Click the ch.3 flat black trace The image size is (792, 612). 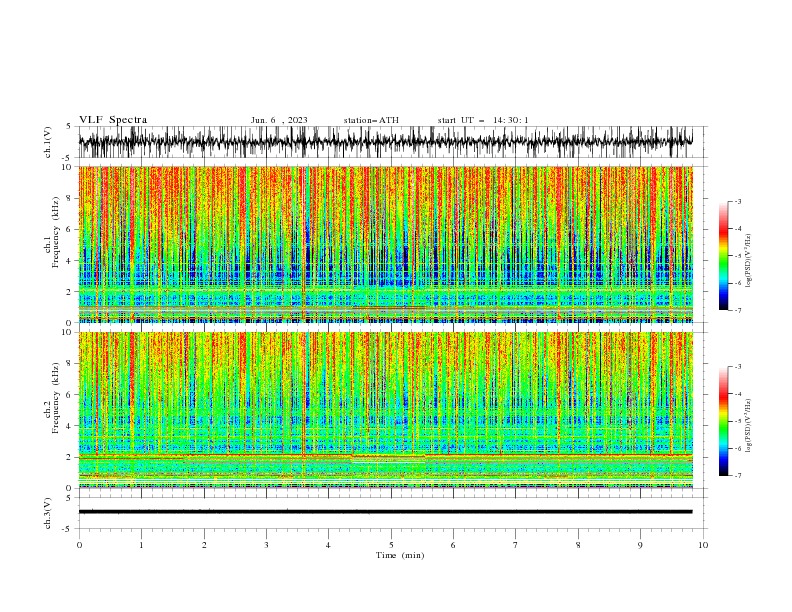tap(385, 512)
